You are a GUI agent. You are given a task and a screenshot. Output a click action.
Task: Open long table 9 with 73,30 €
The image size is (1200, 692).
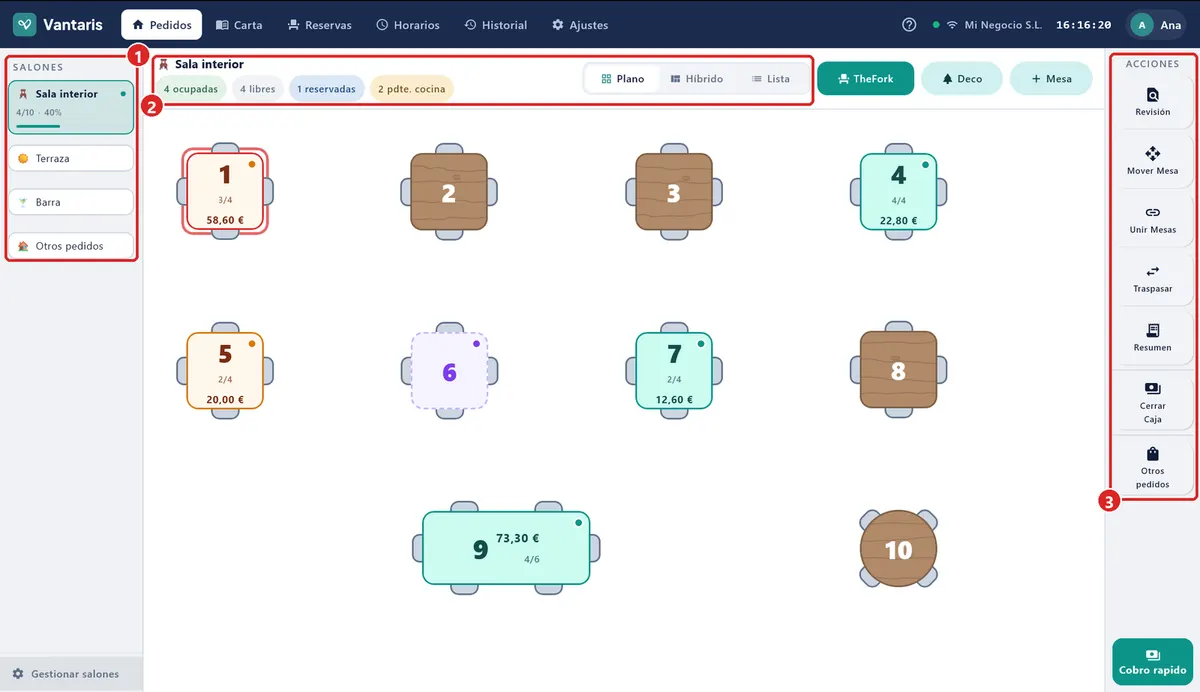pyautogui.click(x=506, y=548)
